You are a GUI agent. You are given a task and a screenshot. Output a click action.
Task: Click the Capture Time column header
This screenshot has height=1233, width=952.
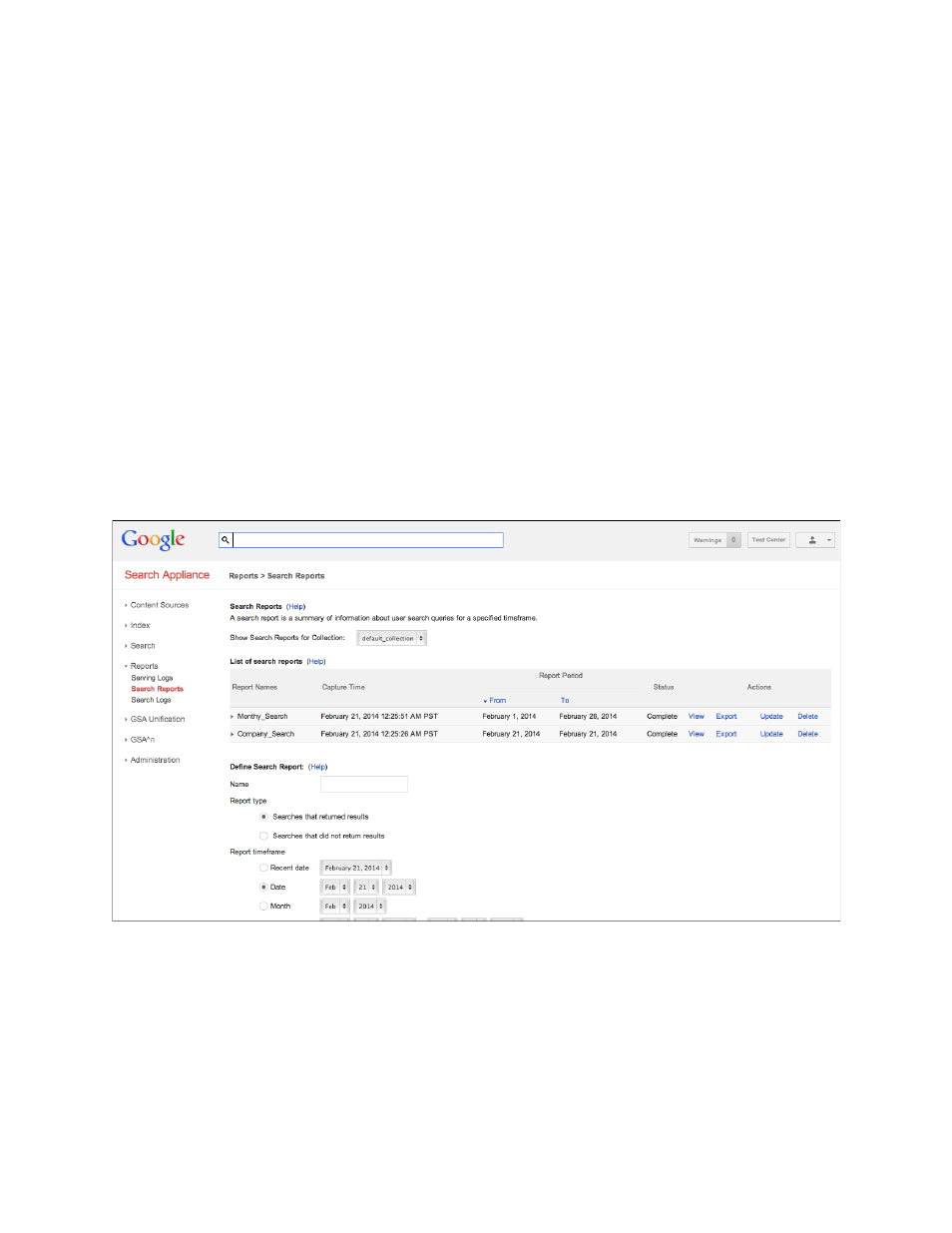pyautogui.click(x=343, y=688)
